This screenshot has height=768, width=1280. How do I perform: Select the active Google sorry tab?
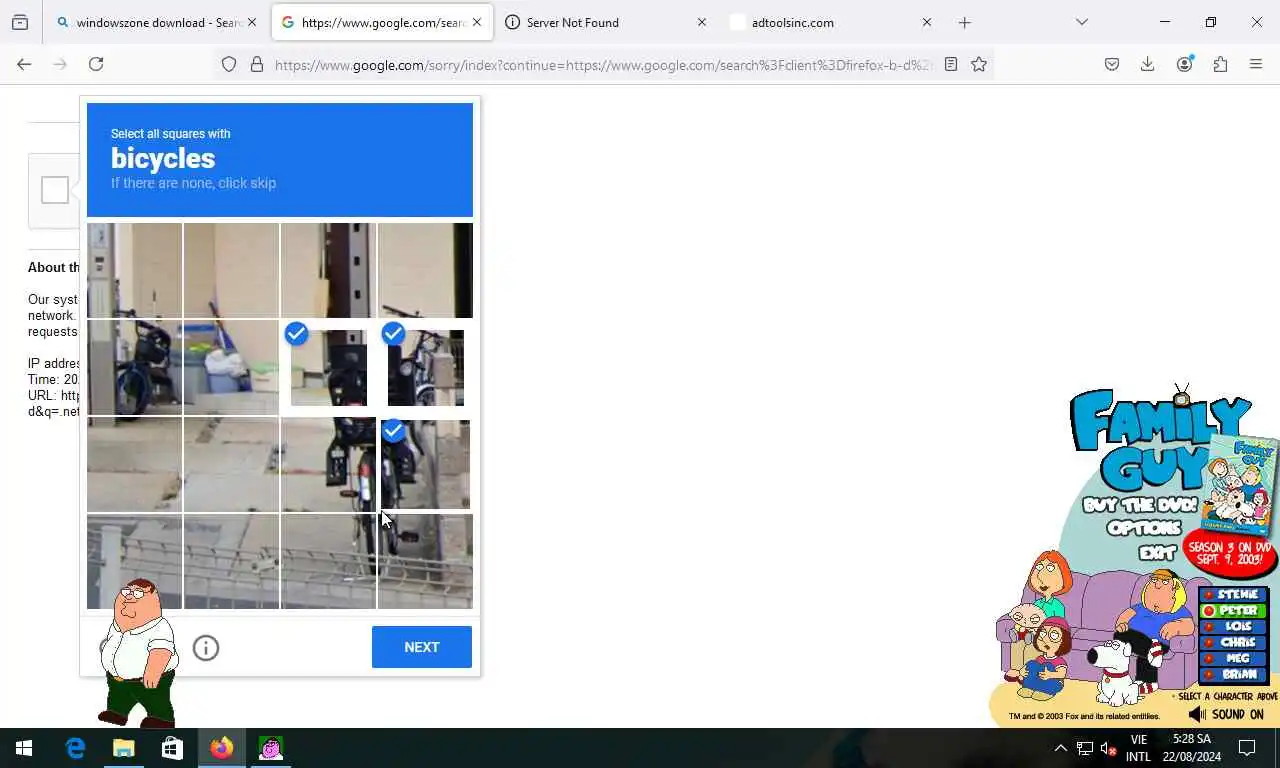point(382,22)
